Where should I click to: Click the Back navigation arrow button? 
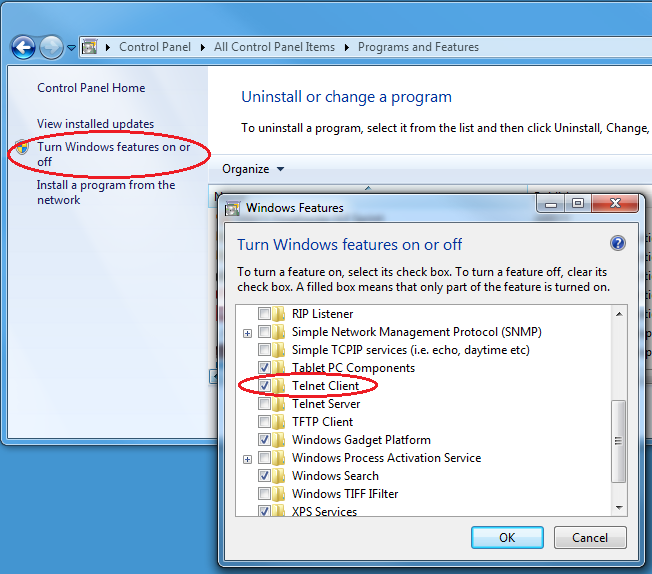click(x=23, y=47)
